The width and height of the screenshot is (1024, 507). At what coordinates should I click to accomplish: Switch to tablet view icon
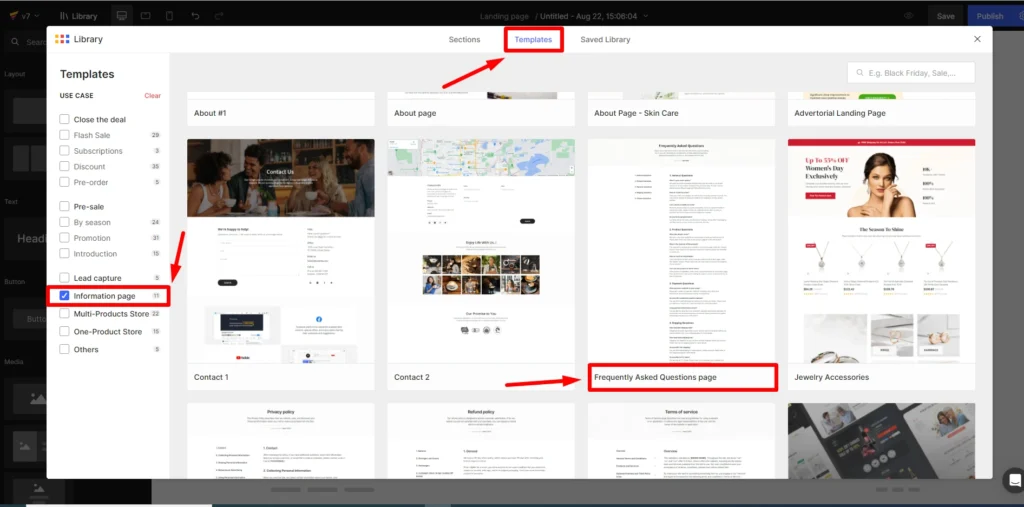click(145, 16)
